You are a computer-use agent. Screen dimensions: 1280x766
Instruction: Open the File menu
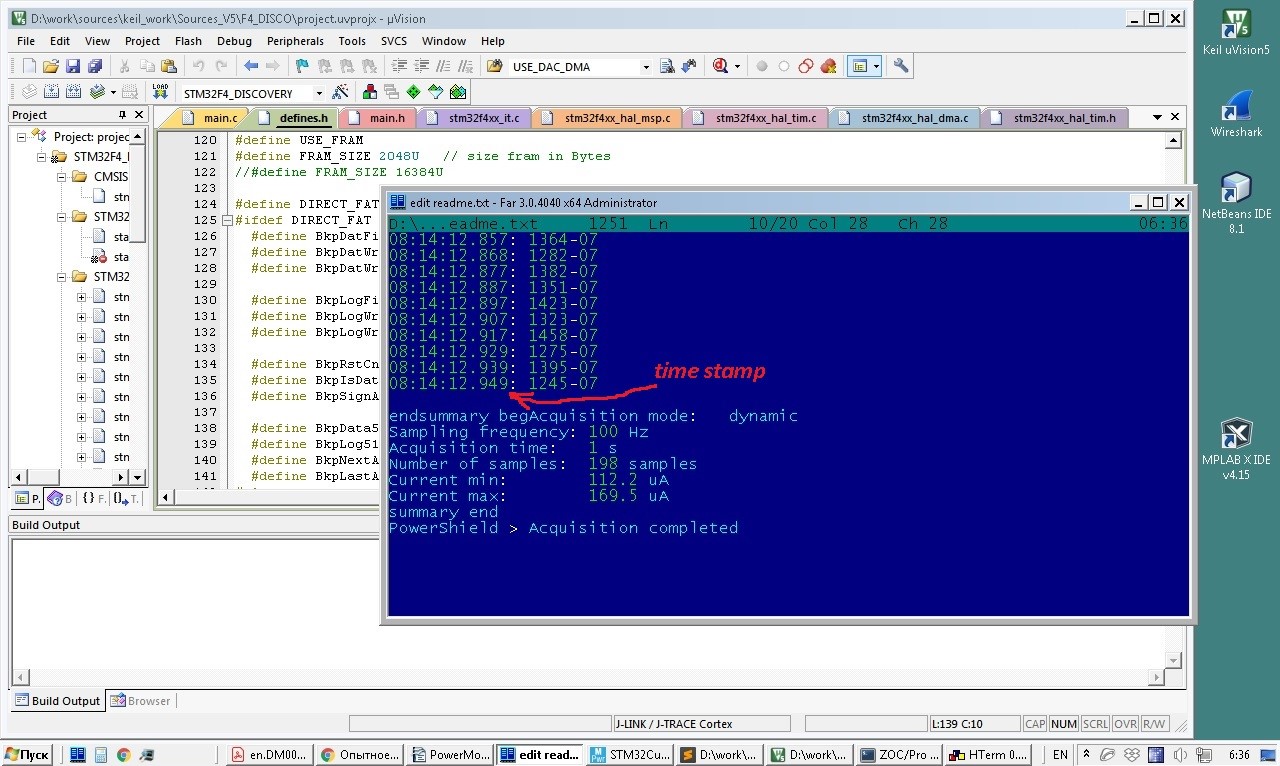coord(26,41)
